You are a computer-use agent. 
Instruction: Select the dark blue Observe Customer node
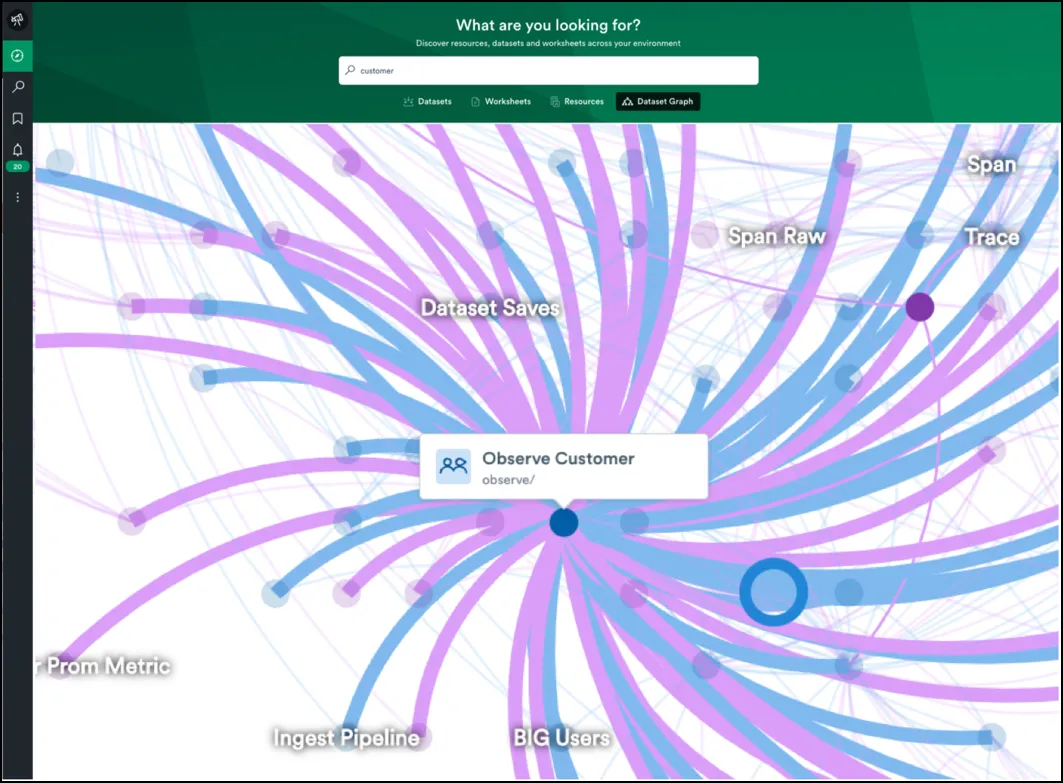563,523
